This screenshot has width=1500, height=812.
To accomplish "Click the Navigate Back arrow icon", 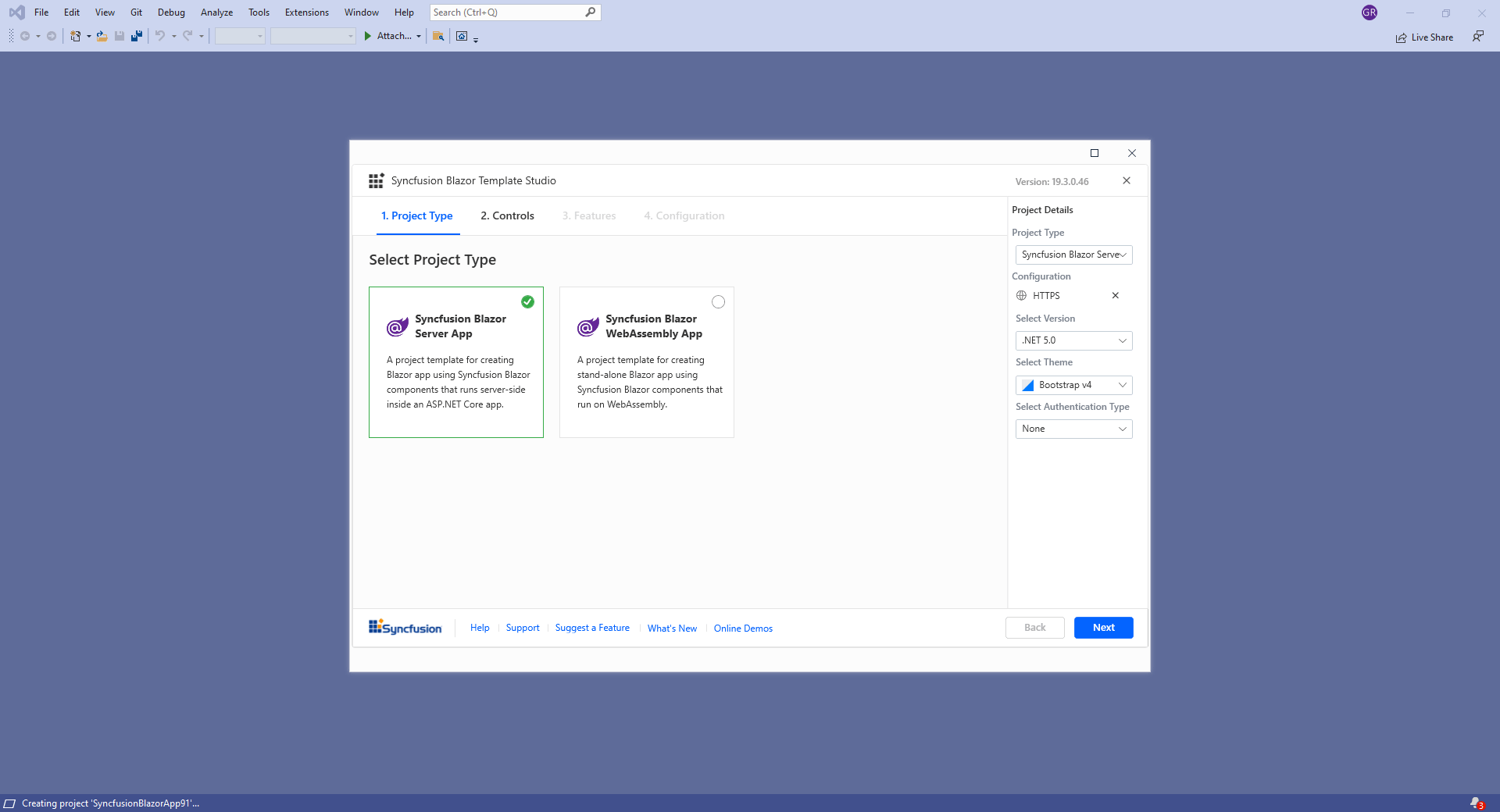I will [26, 36].
